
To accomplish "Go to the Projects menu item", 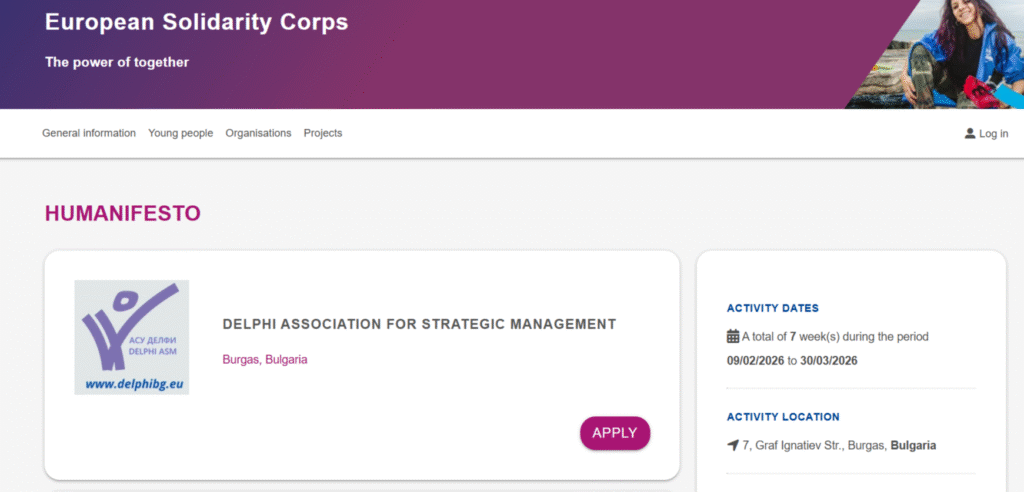I will pyautogui.click(x=323, y=133).
